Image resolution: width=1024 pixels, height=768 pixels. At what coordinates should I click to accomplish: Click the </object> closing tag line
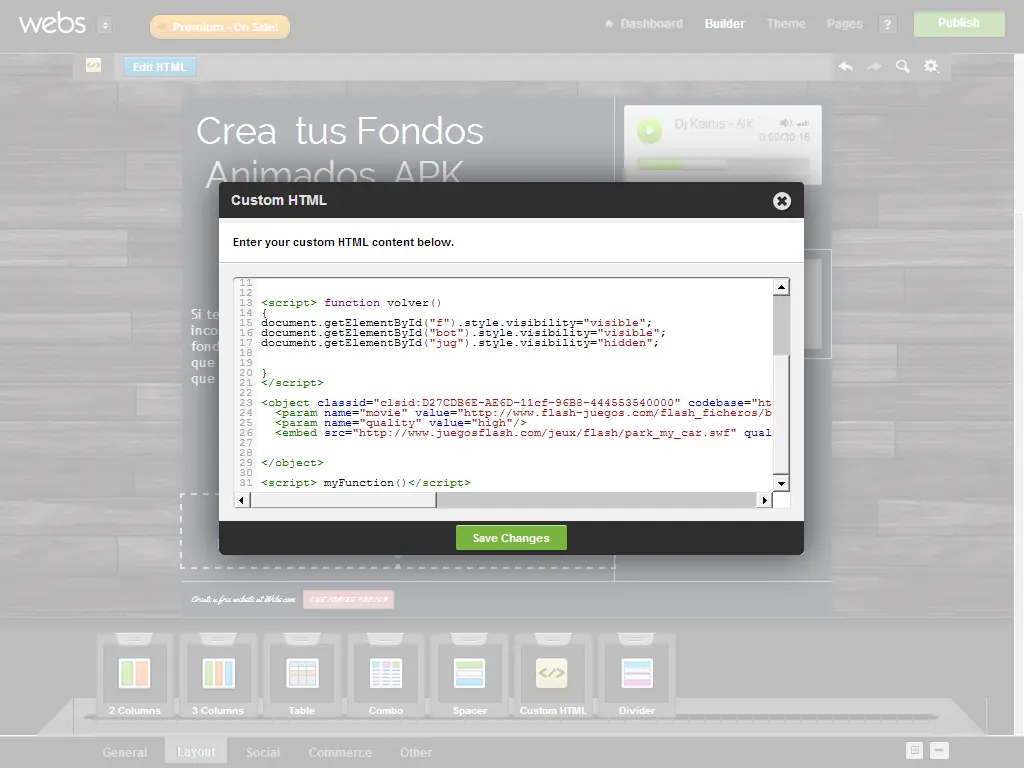click(x=293, y=463)
